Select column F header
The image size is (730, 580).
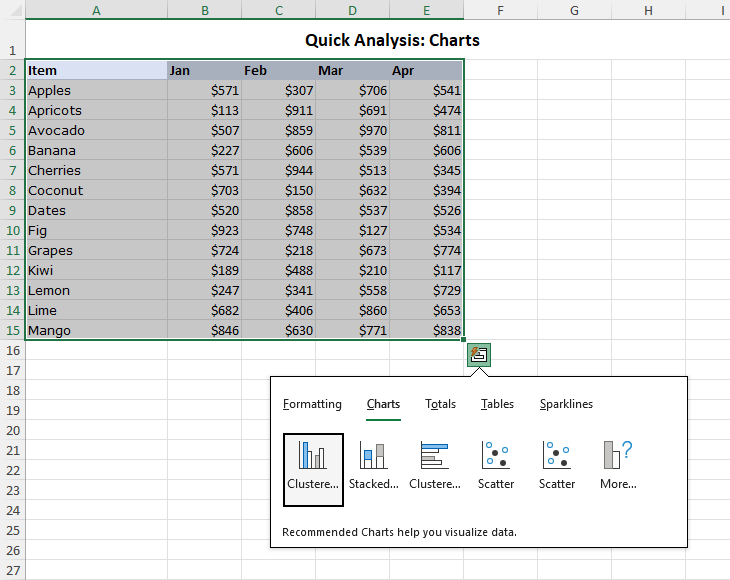click(x=500, y=10)
